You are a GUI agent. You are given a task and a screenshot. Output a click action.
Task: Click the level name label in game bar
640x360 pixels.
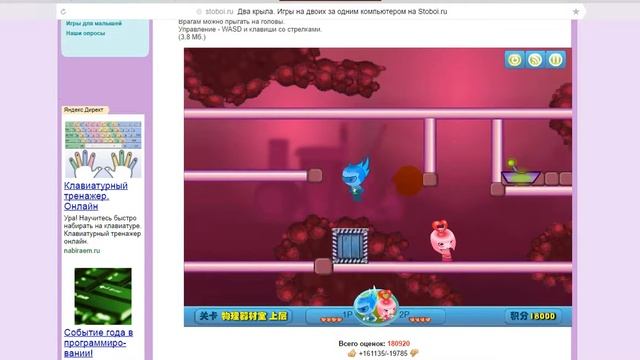point(243,316)
